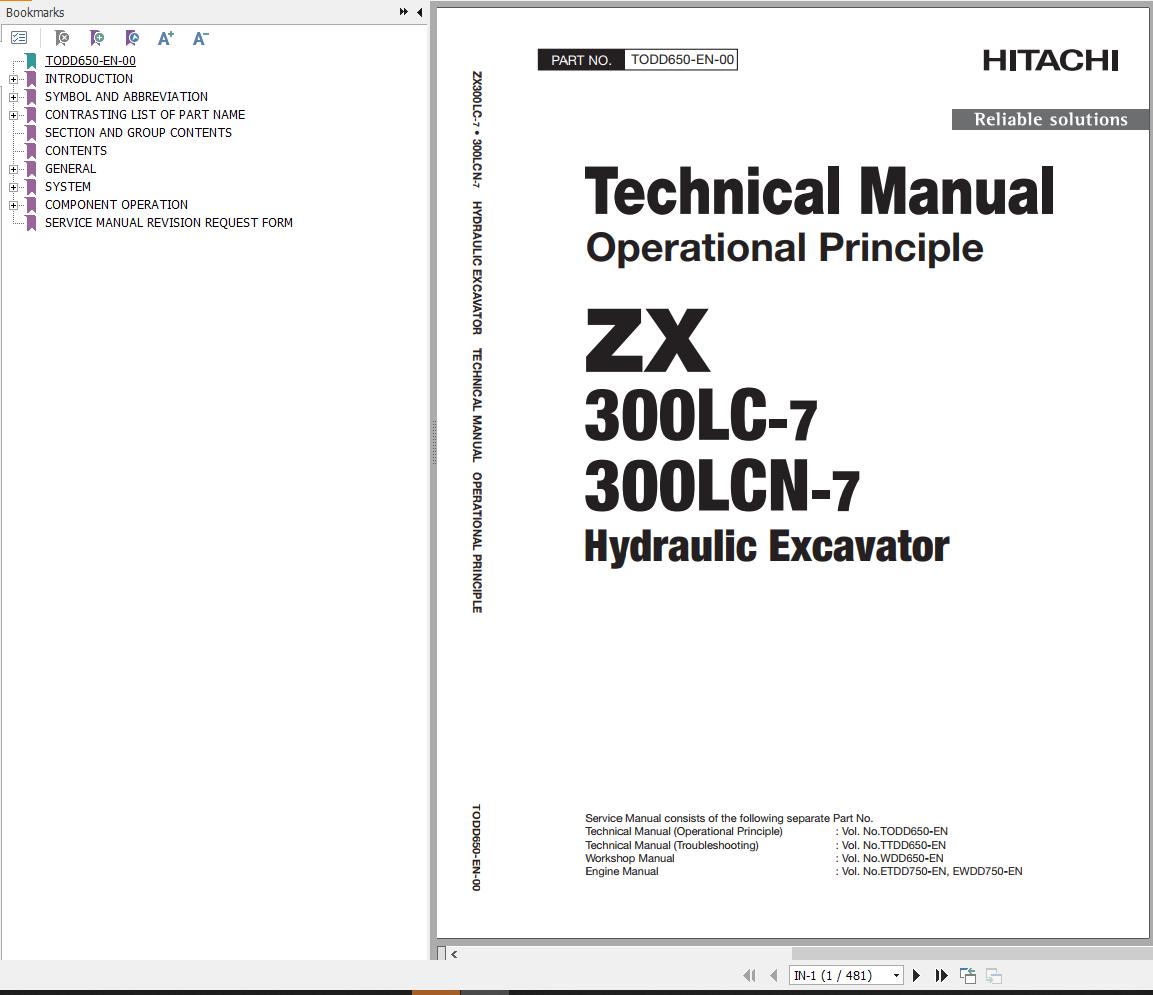Jump to the CONTENTS bookmark

tap(76, 151)
